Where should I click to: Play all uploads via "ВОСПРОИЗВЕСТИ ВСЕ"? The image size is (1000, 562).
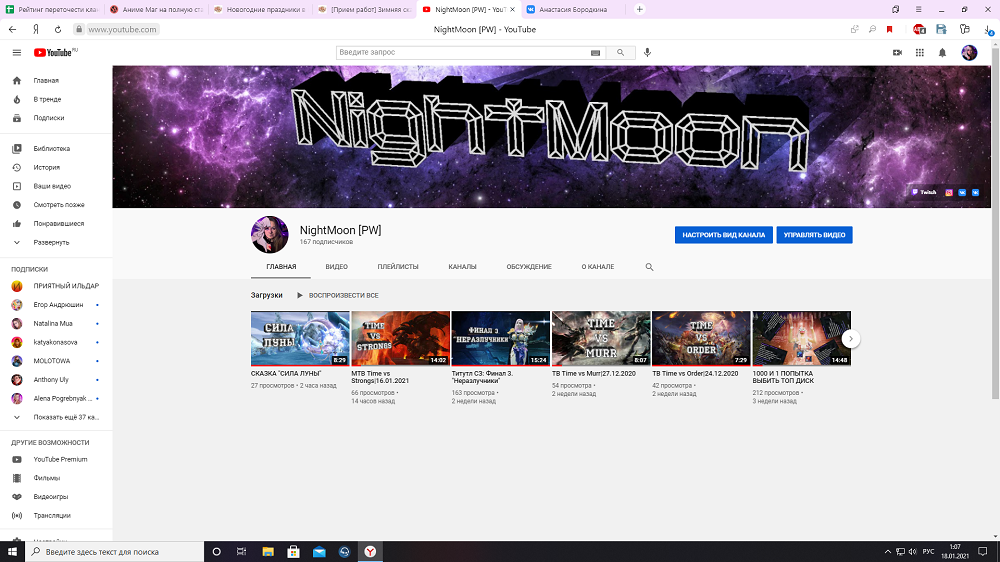coord(343,295)
